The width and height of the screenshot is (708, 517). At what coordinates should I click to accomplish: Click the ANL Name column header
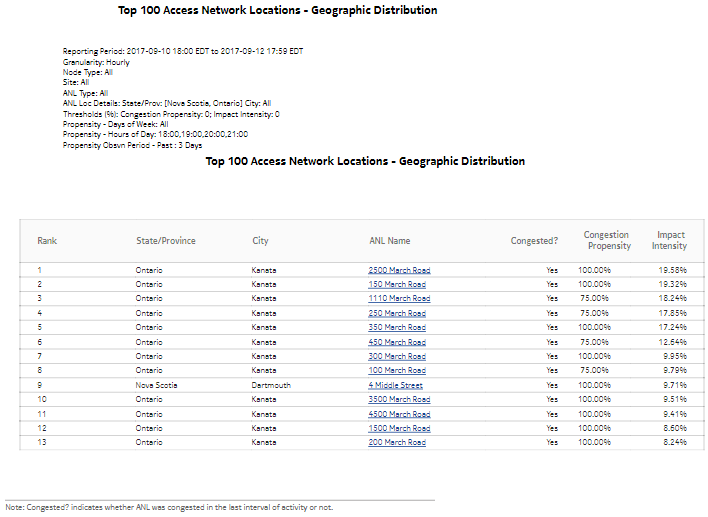pyautogui.click(x=390, y=241)
